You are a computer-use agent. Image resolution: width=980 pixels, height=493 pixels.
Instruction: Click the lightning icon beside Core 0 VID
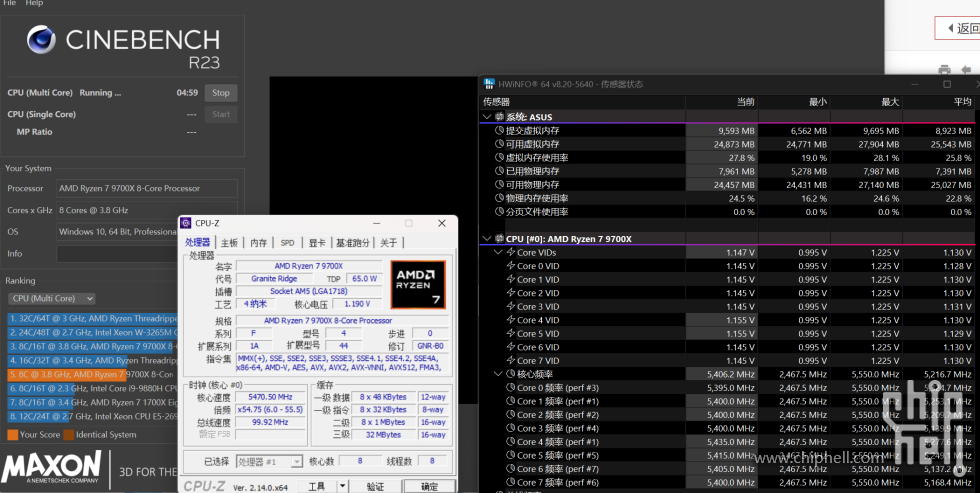pyautogui.click(x=511, y=266)
